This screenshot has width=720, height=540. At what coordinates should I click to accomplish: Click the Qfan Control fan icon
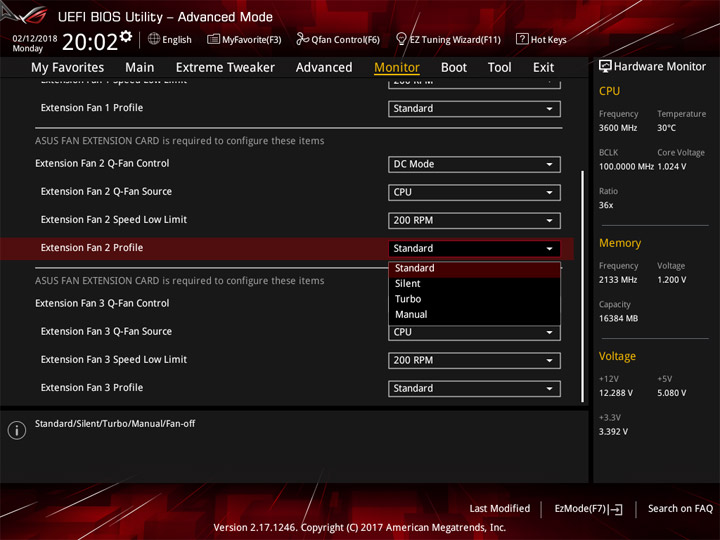[302, 39]
